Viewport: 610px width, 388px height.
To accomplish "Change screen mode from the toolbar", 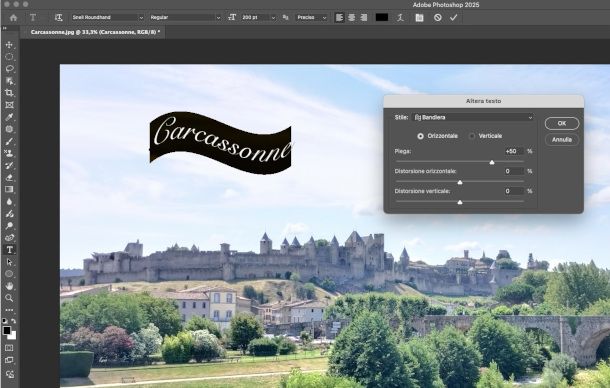I will click(x=9, y=360).
